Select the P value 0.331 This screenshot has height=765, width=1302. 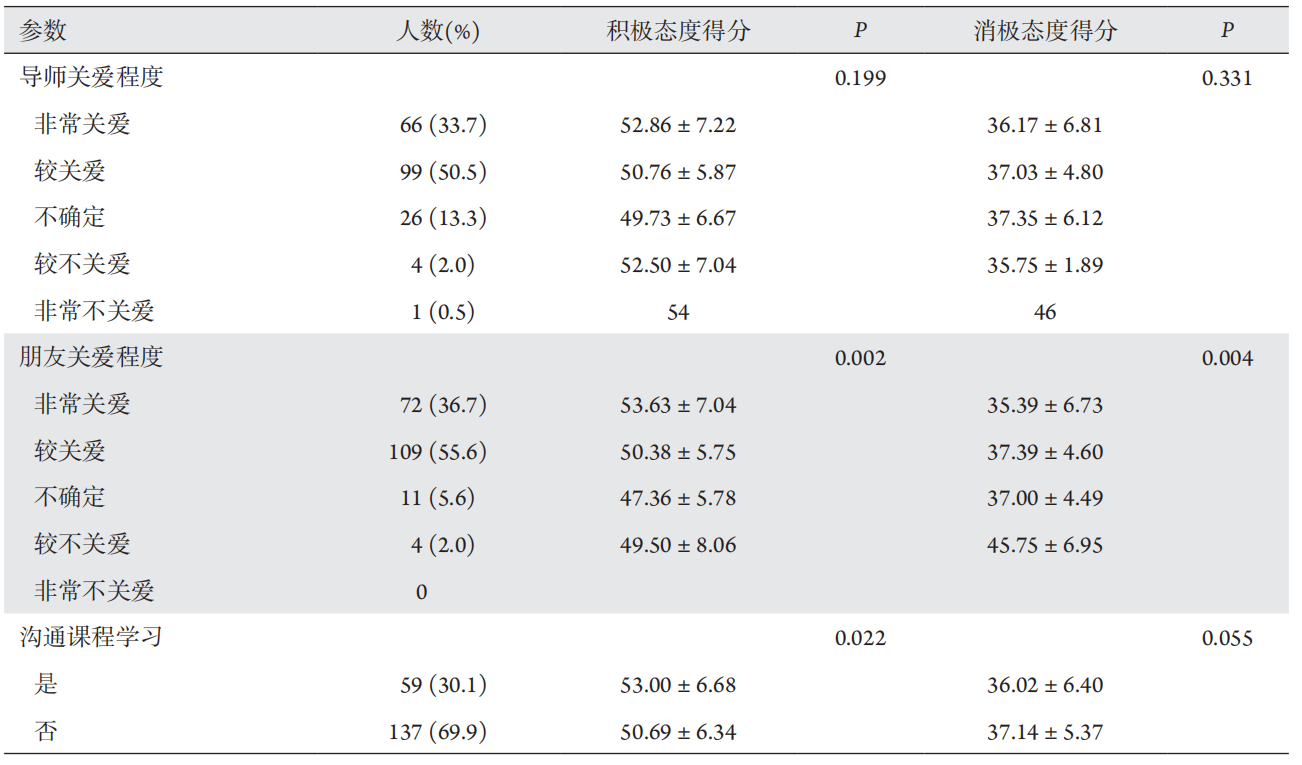click(1227, 78)
